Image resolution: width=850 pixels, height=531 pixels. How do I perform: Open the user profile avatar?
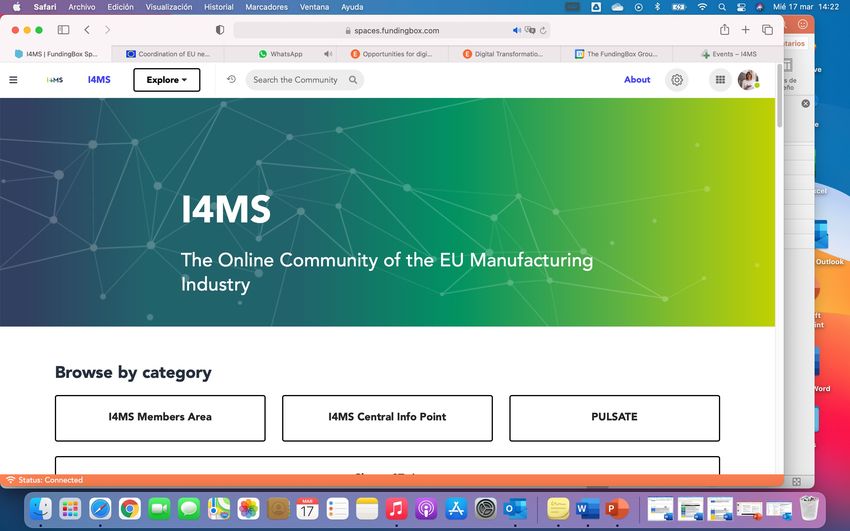click(x=748, y=80)
